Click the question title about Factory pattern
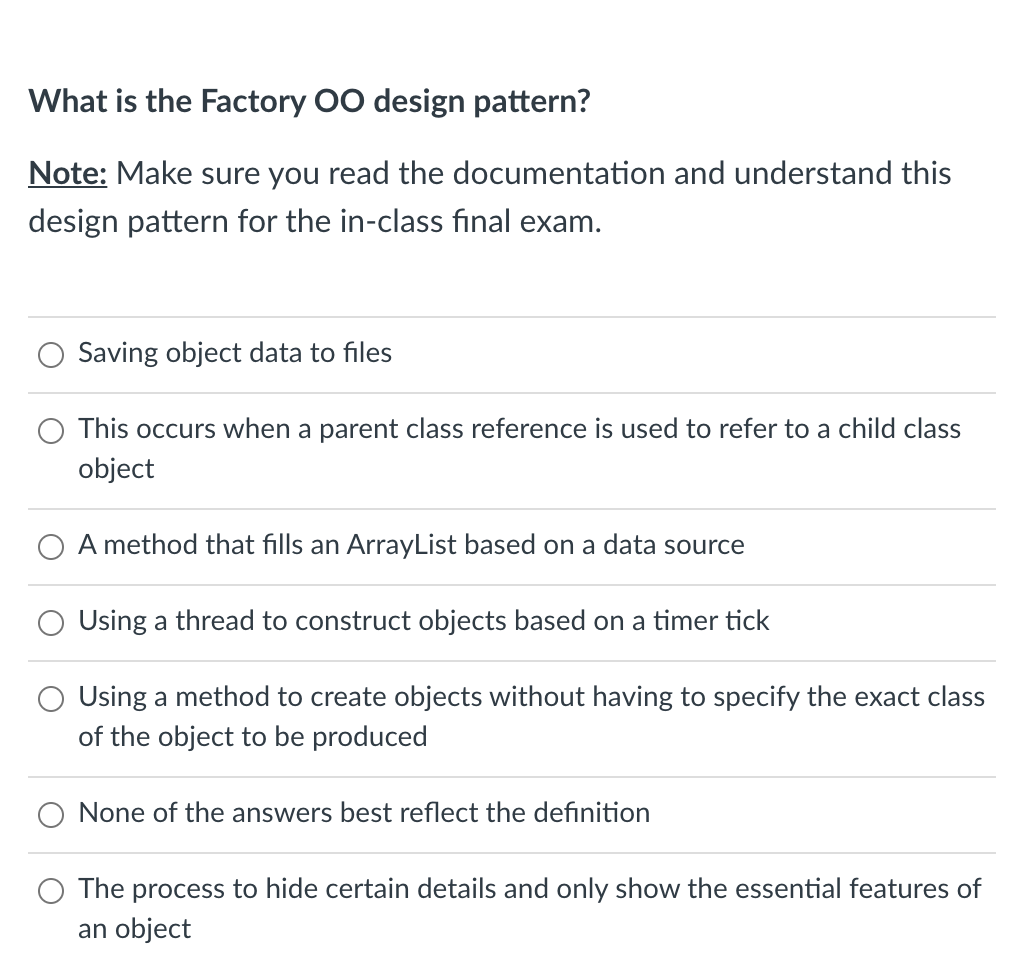This screenshot has width=1030, height=972. tap(308, 101)
